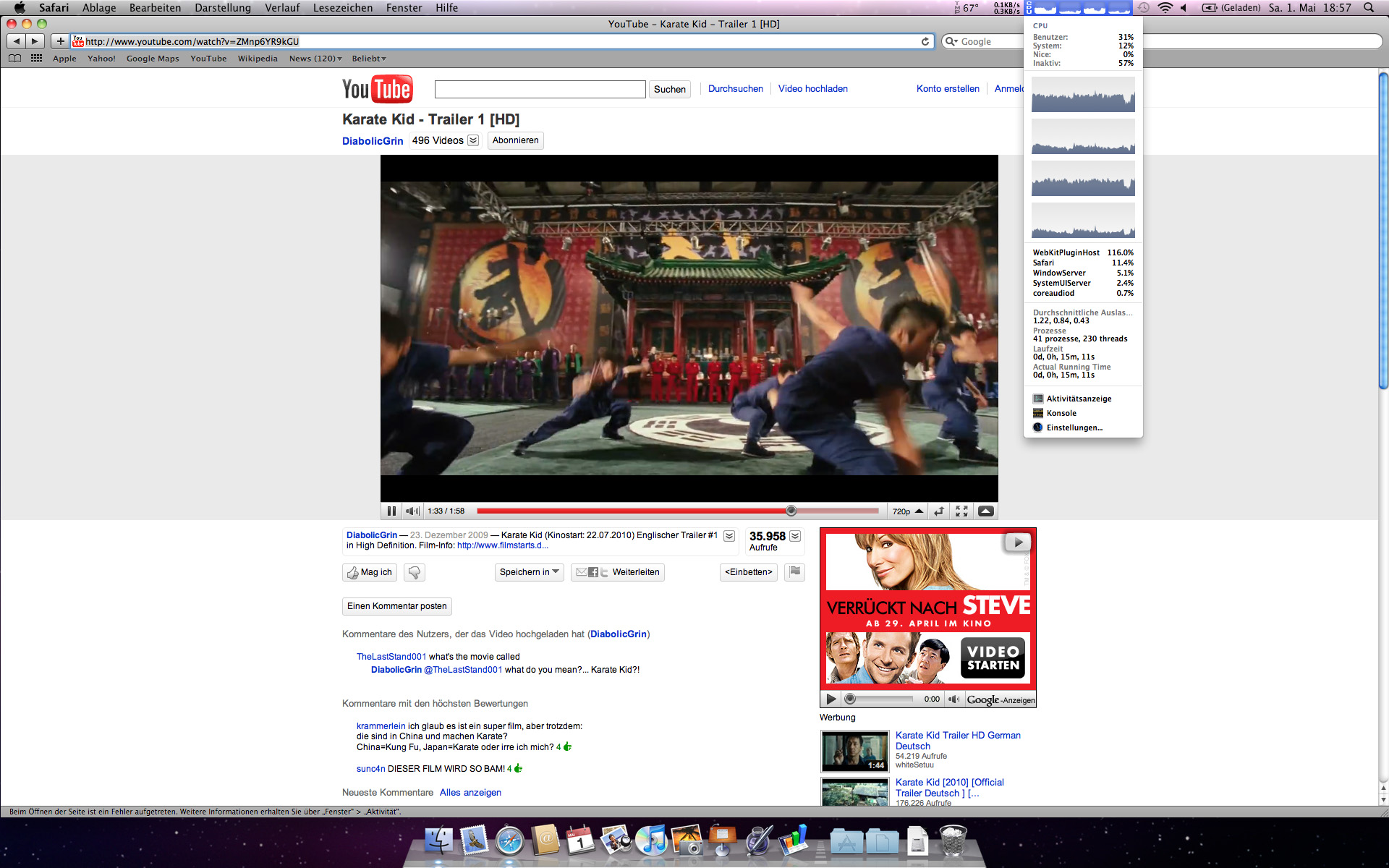Click the video progress scrubber handle
1389x868 pixels.
(x=791, y=511)
